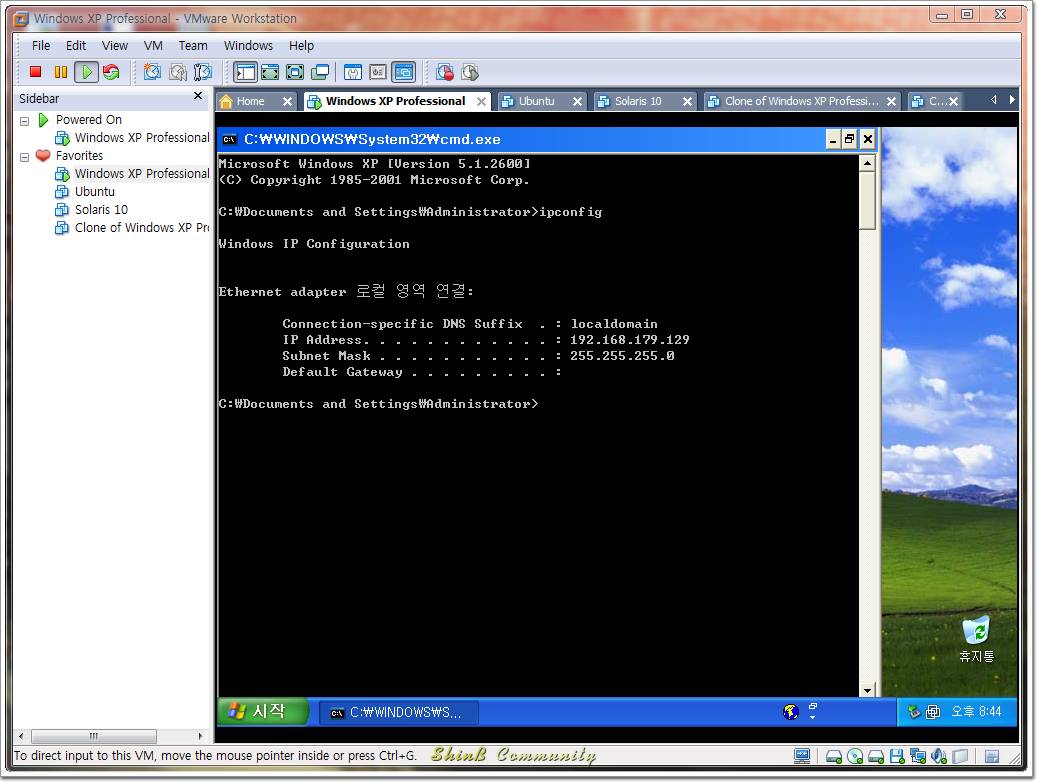Minimize the cmd.exe window
The height and width of the screenshot is (782, 1037).
click(833, 139)
